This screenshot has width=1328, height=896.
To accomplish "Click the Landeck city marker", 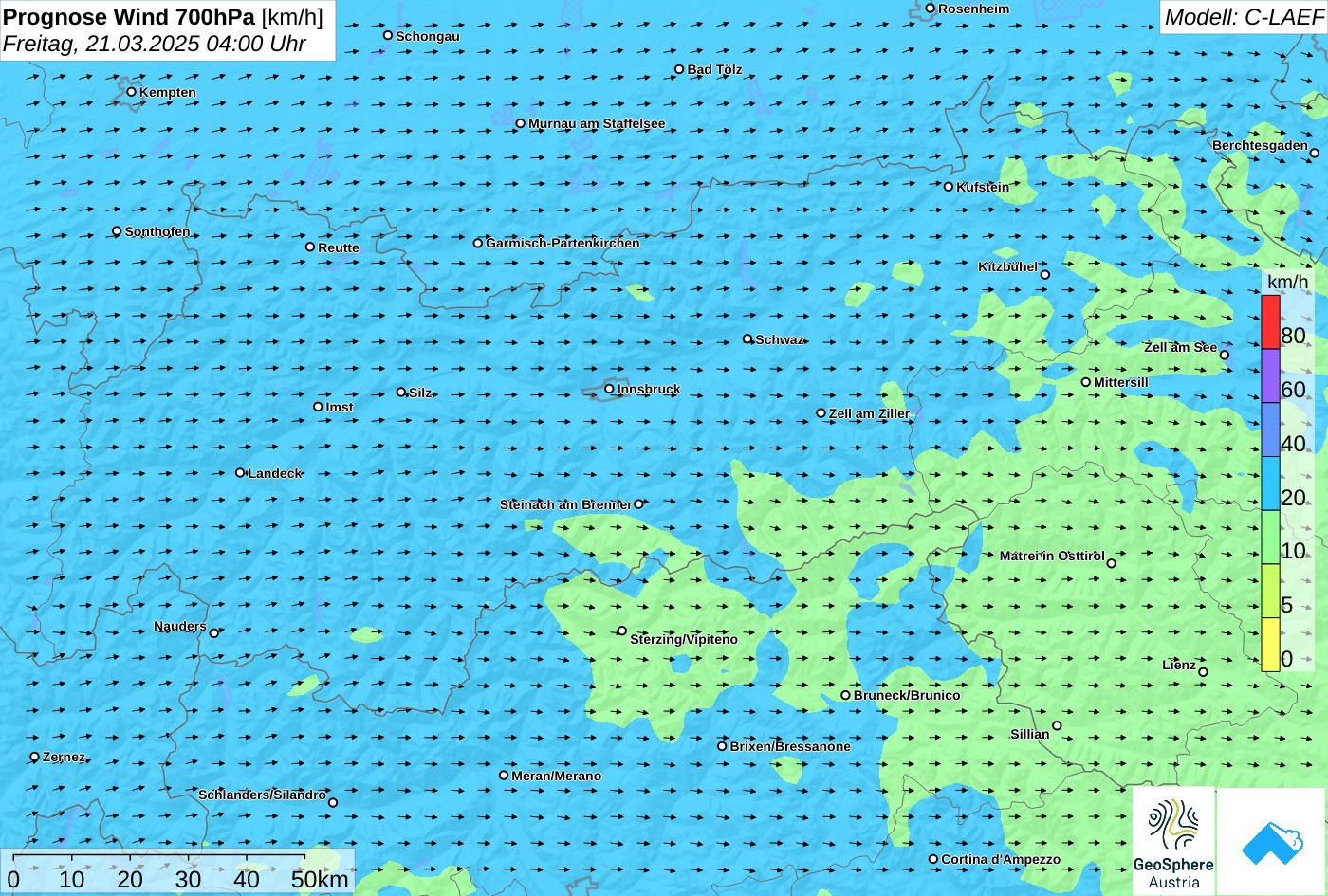I will pyautogui.click(x=240, y=472).
